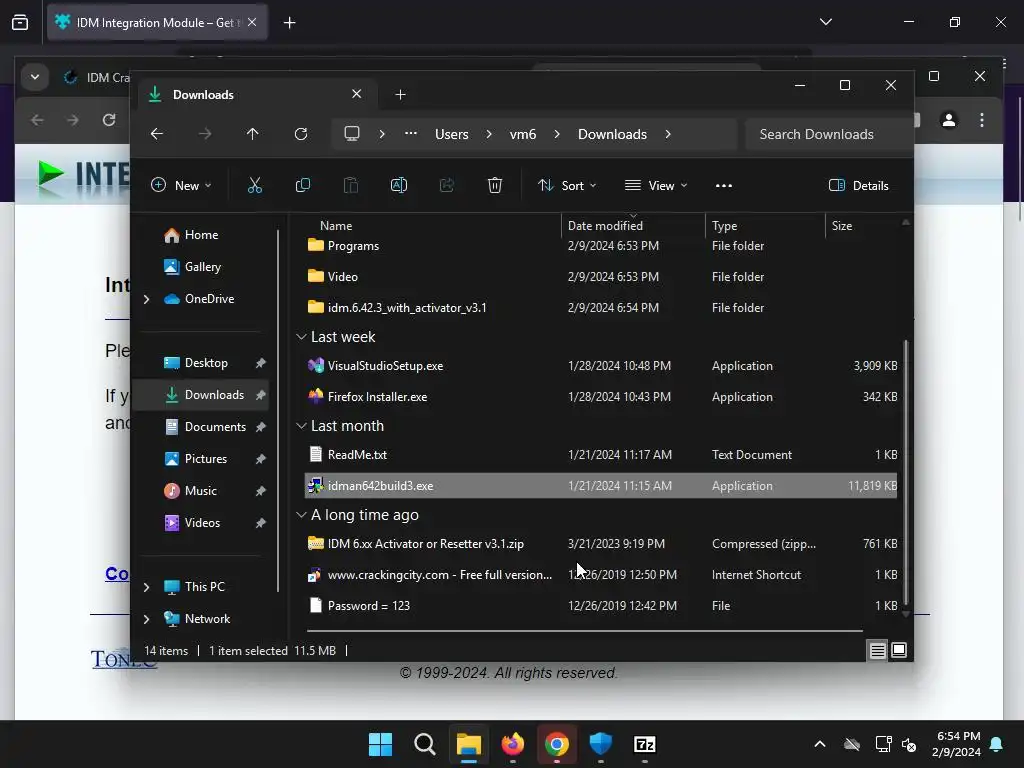
Task: Open the Windows Start menu
Action: tap(380, 744)
